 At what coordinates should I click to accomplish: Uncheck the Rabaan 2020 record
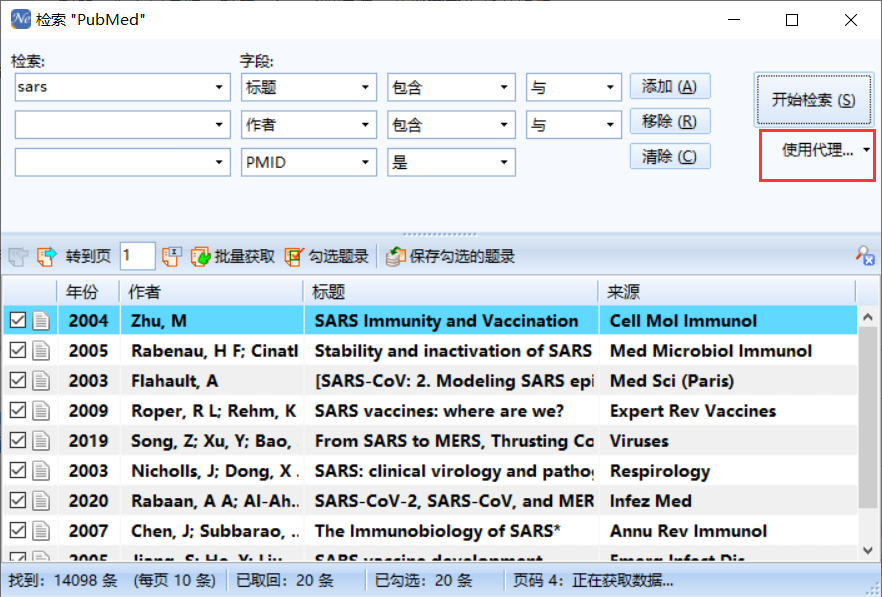click(x=18, y=500)
